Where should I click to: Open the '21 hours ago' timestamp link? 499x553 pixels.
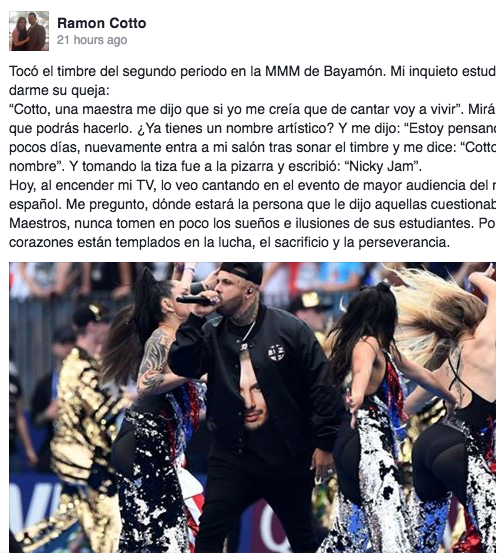pyautogui.click(x=92, y=40)
